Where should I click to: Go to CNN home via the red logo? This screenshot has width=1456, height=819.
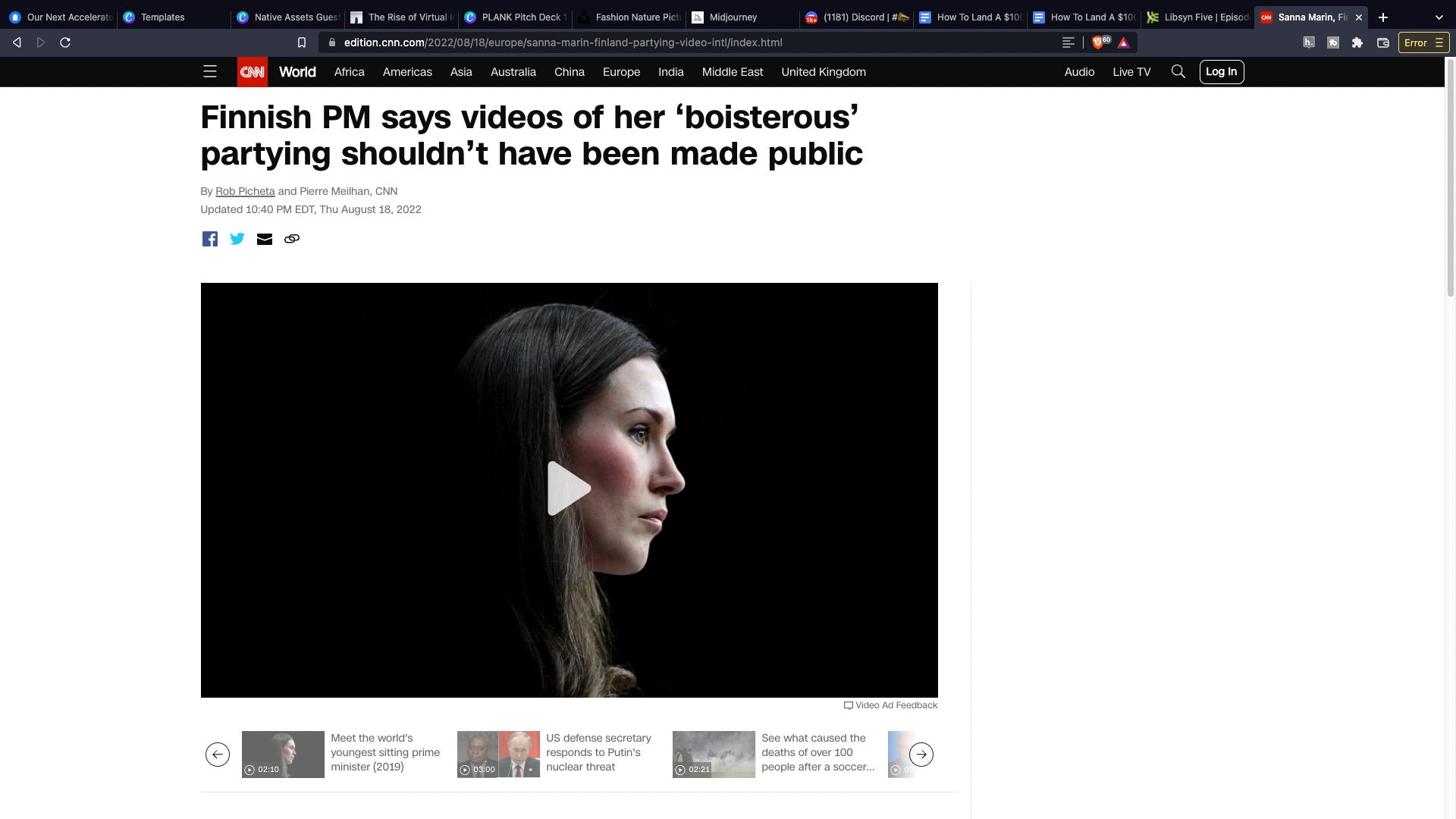pos(253,72)
